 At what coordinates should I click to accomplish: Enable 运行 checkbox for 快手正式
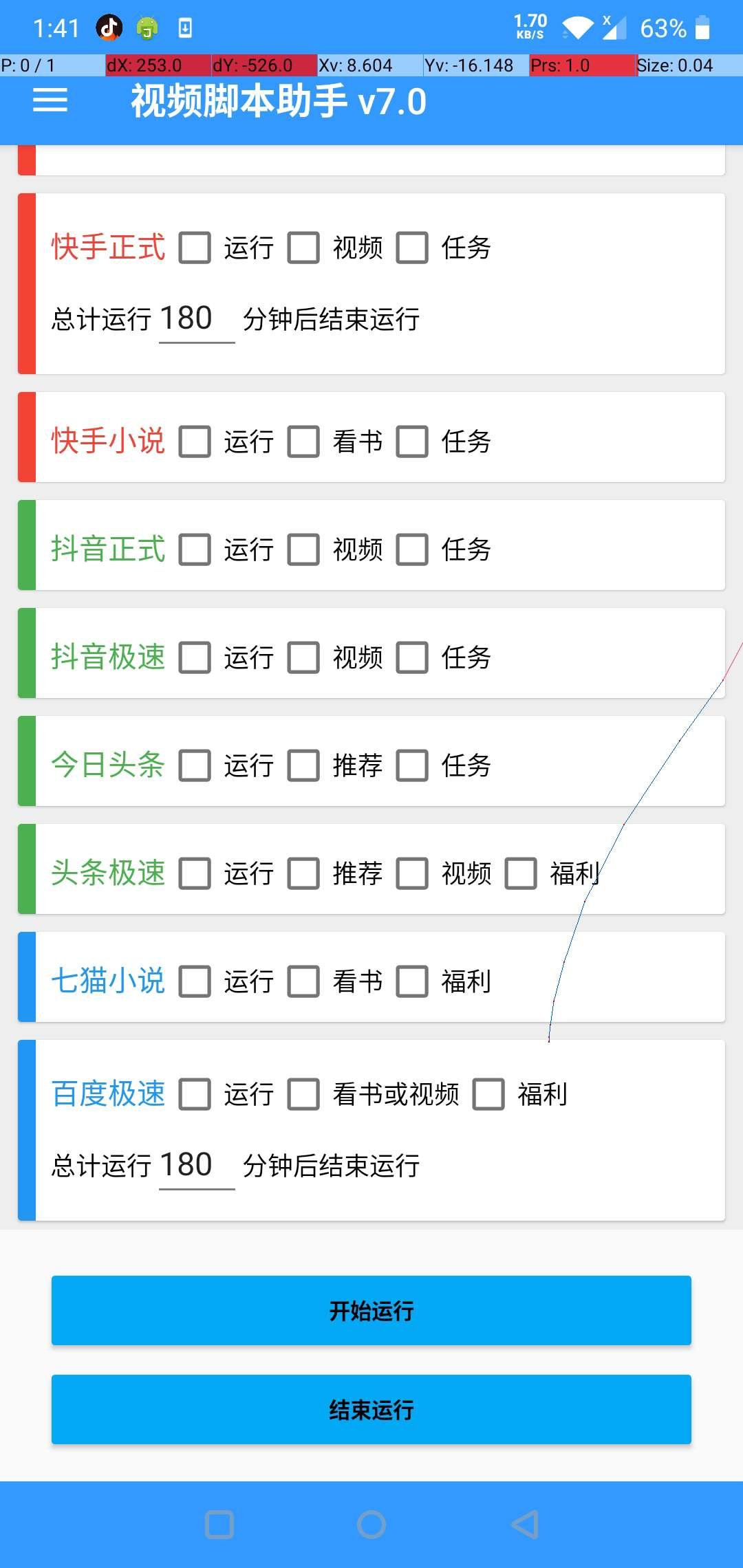(x=195, y=248)
